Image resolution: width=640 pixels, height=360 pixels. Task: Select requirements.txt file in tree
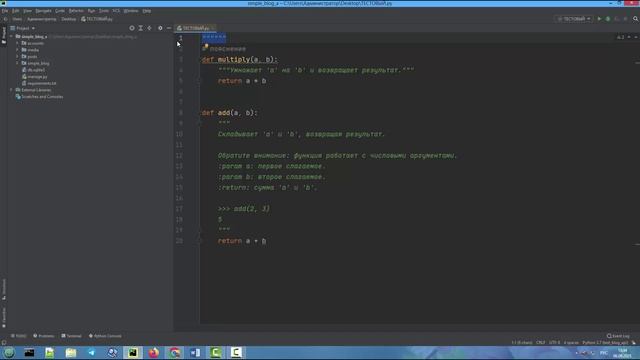[39, 83]
